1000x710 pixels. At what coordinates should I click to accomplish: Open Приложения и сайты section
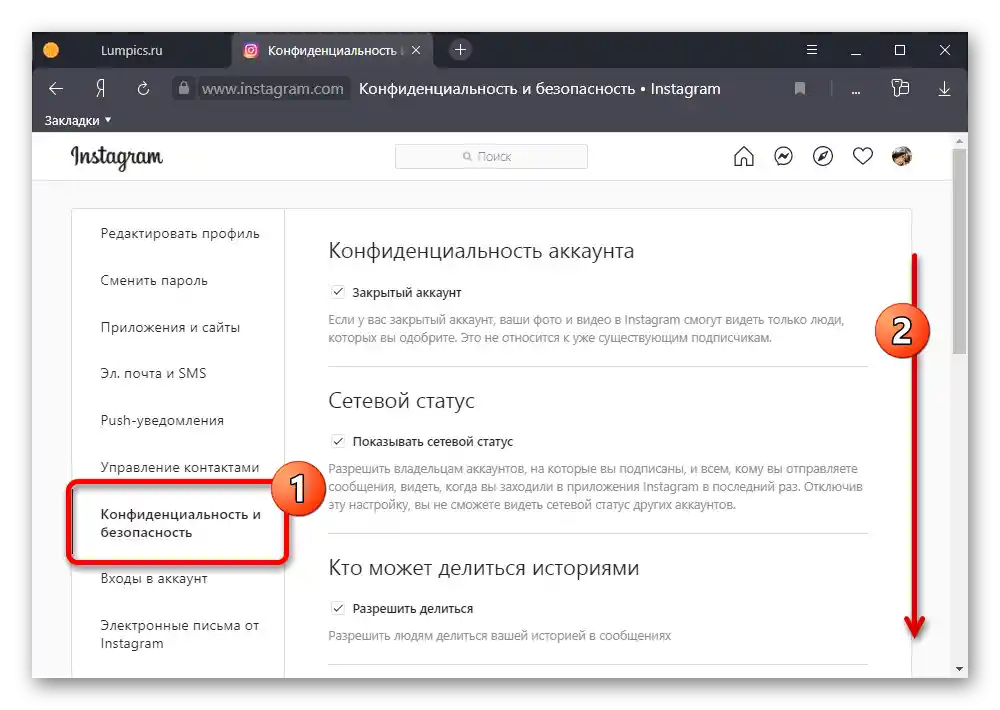coord(170,327)
